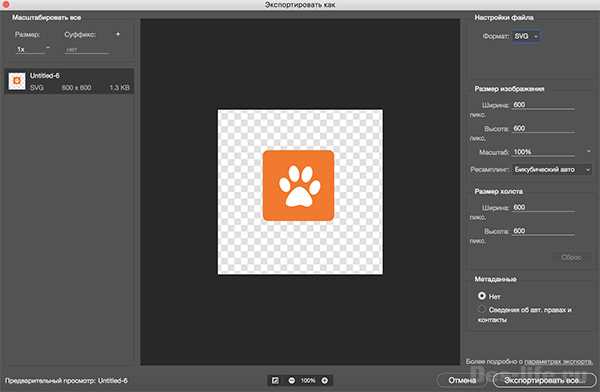Click the 600 x 600 dimensions text
Image resolution: width=600 pixels, height=392 pixels.
77,88
